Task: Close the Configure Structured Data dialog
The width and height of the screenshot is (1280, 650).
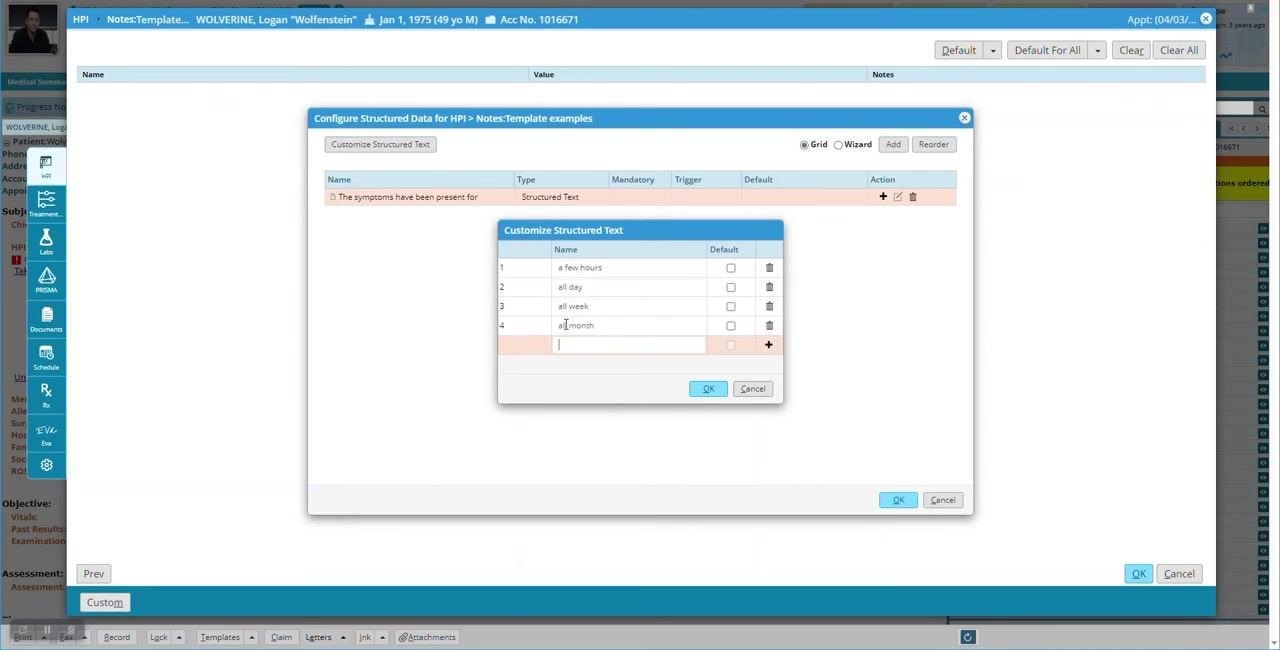Action: pyautogui.click(x=964, y=118)
